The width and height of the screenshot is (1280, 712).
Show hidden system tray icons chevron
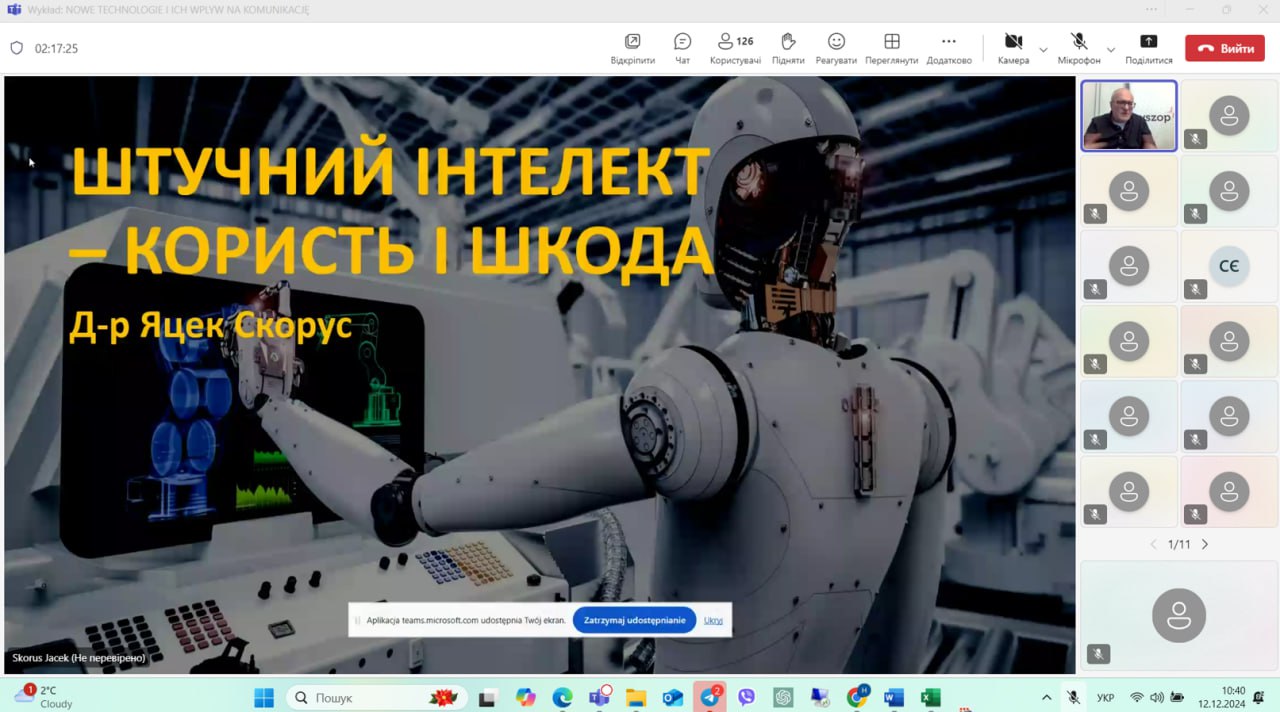click(x=1046, y=697)
